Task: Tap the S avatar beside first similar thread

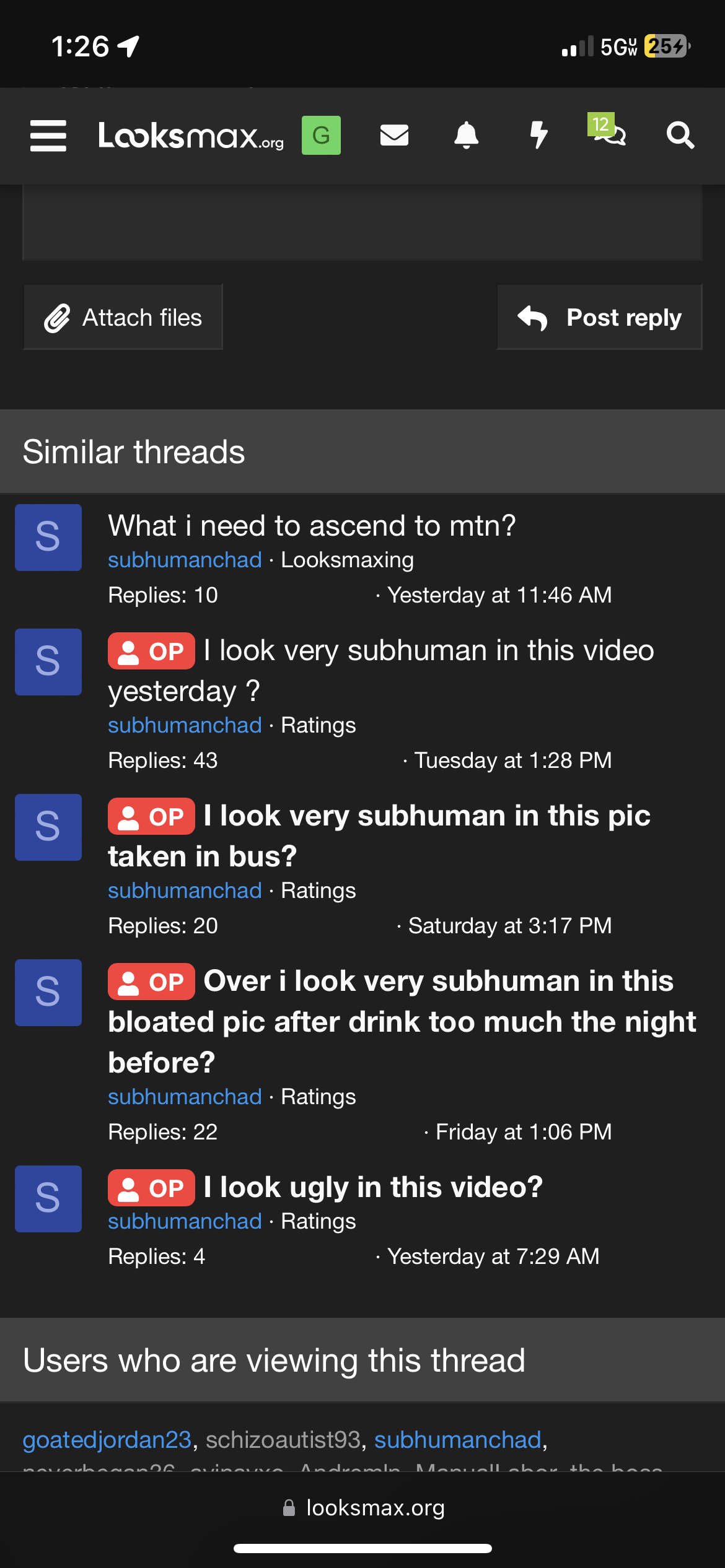Action: (48, 538)
